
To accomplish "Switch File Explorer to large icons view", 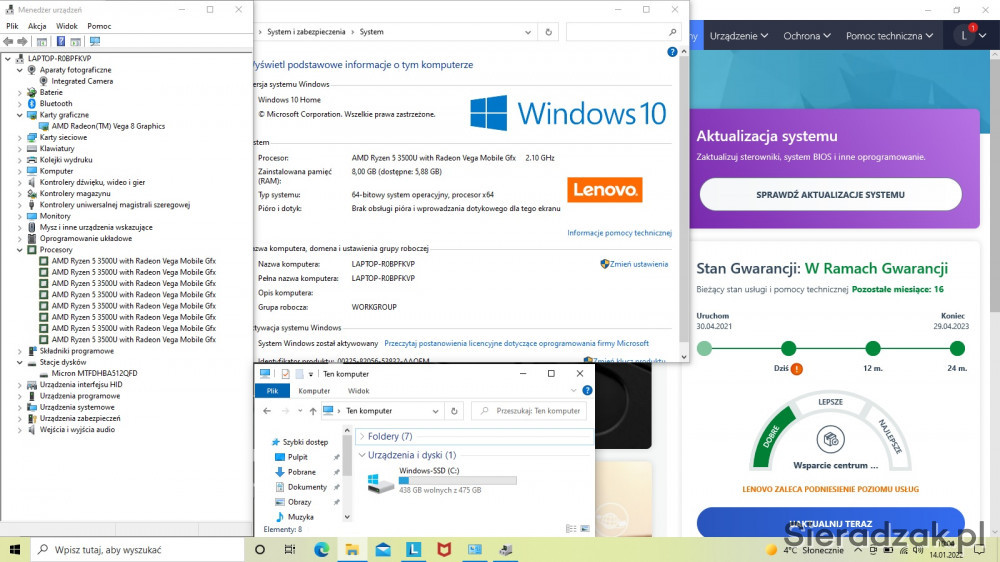I will pos(585,528).
